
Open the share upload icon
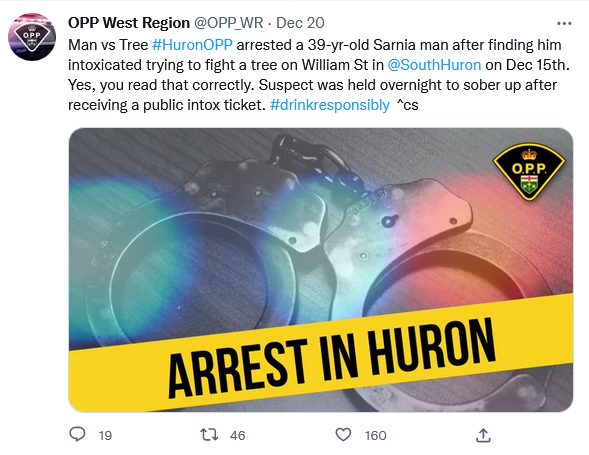[x=483, y=435]
